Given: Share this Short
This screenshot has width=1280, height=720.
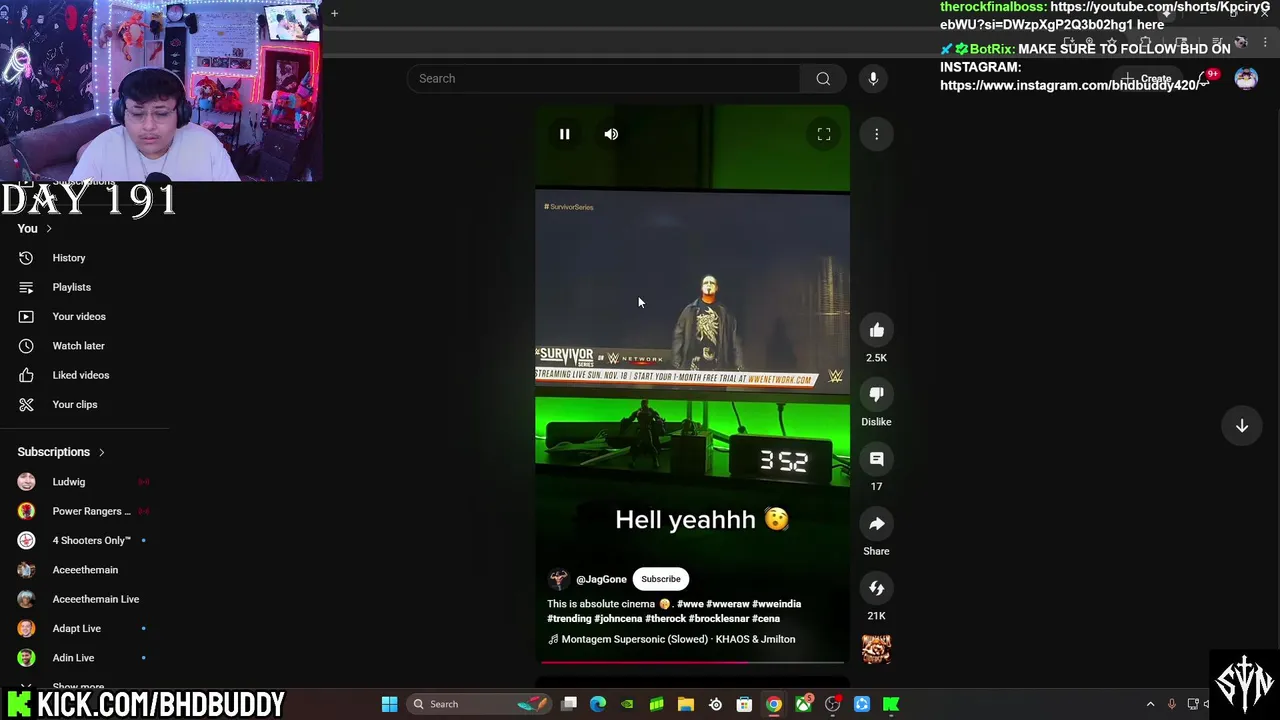Looking at the screenshot, I should point(877,523).
